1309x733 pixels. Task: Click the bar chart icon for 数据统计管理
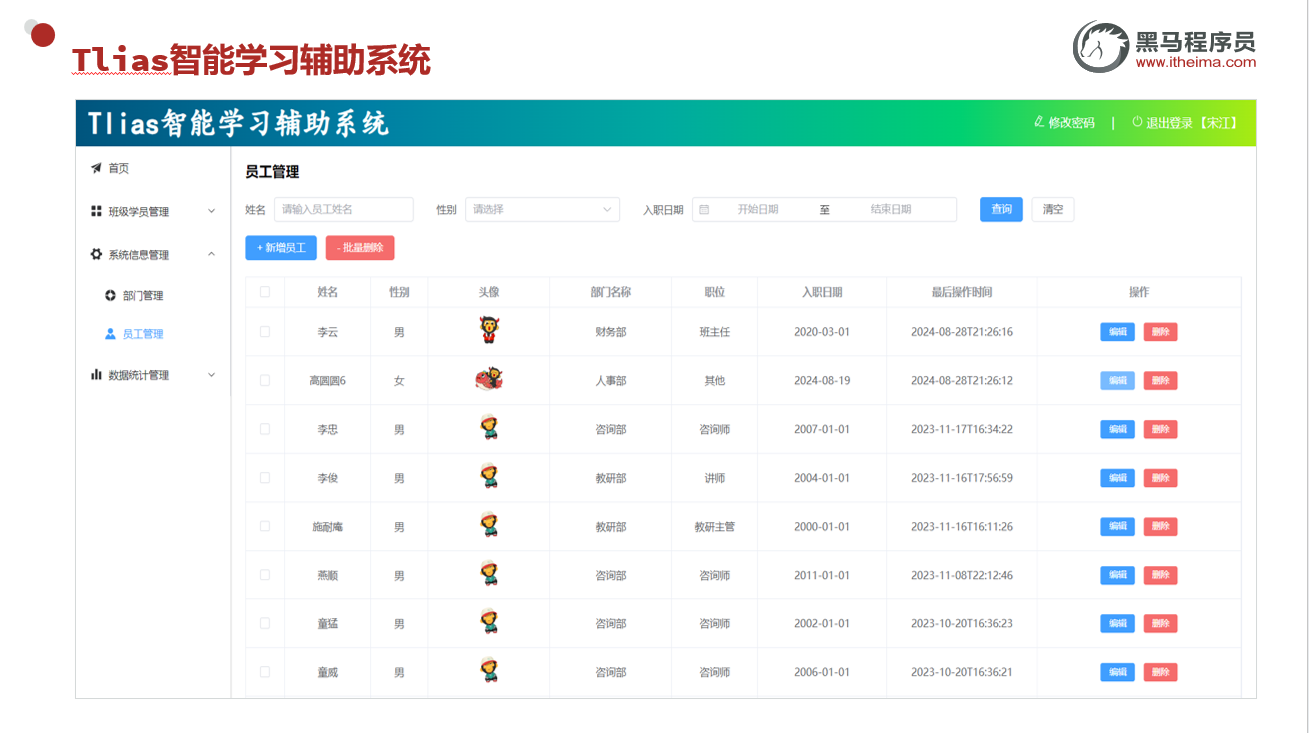[95, 374]
